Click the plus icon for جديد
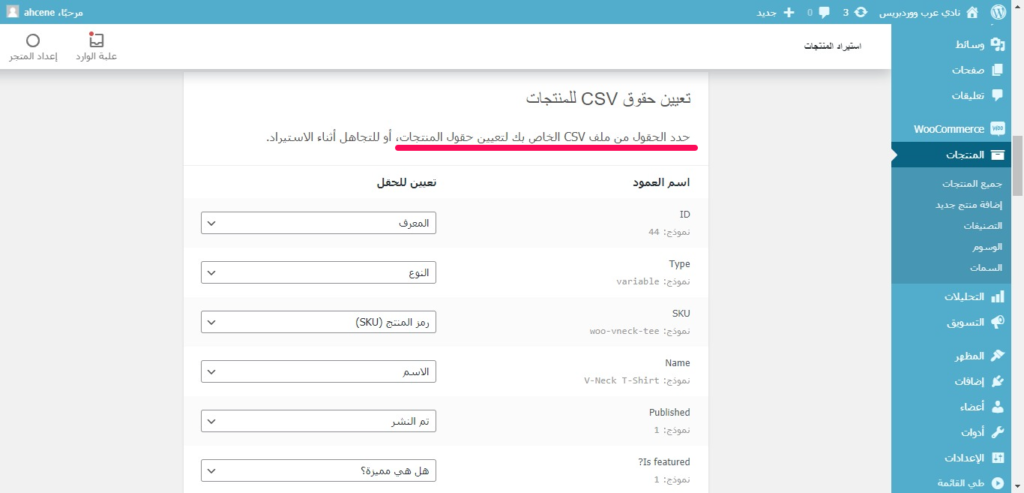 pyautogui.click(x=788, y=12)
